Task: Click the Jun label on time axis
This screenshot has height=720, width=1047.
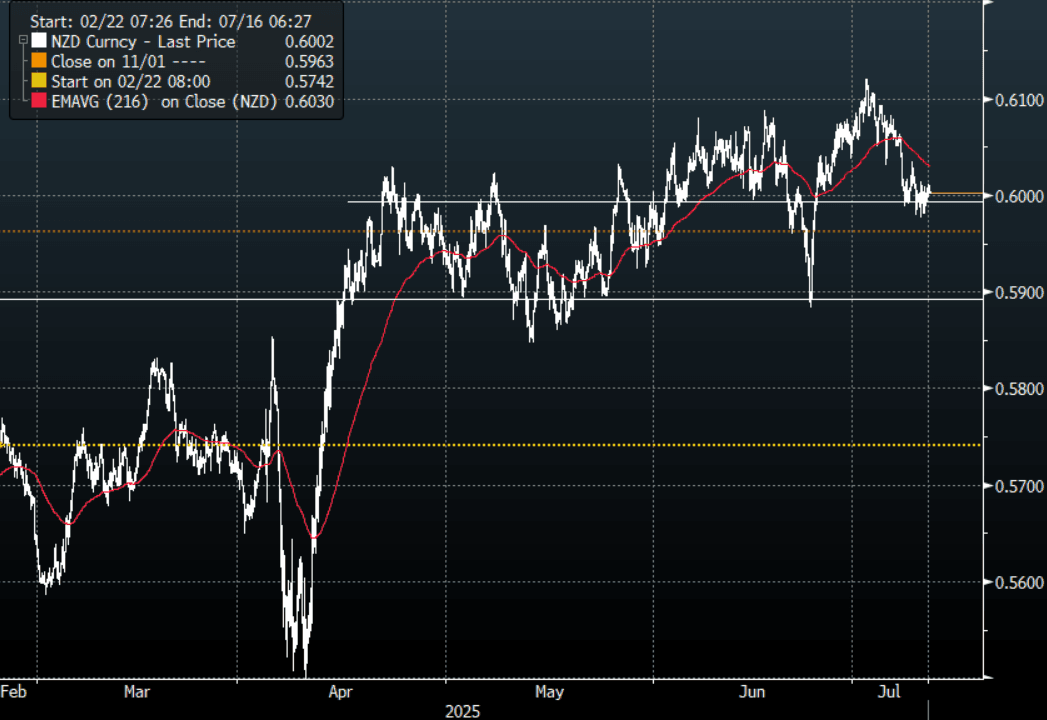Action: 752,691
